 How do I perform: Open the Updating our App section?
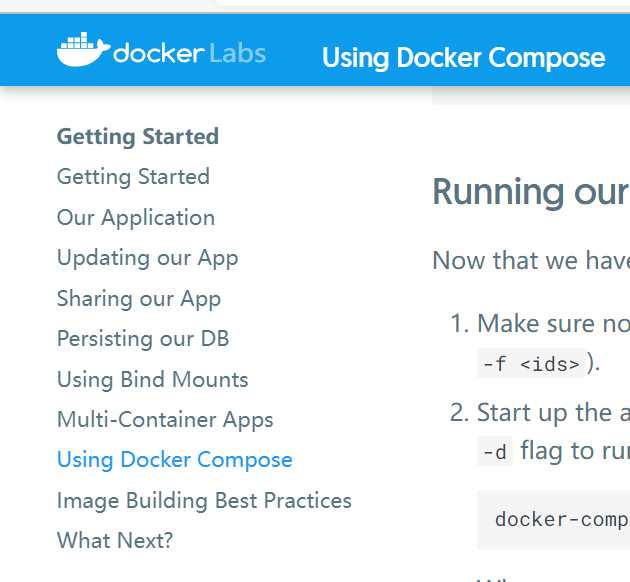[x=147, y=258]
